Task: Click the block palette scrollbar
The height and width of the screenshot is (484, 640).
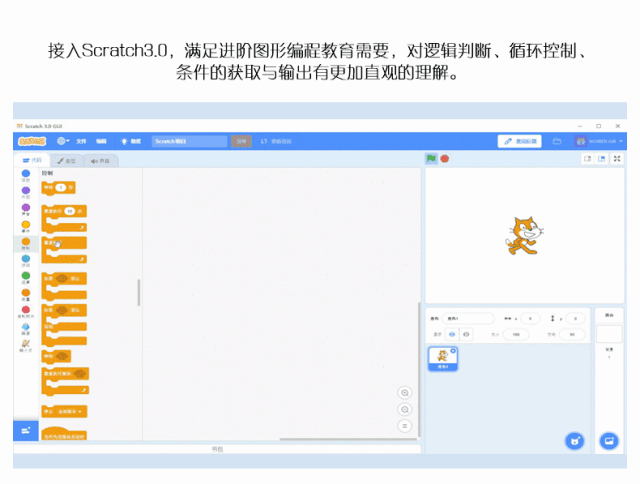Action: (x=139, y=293)
